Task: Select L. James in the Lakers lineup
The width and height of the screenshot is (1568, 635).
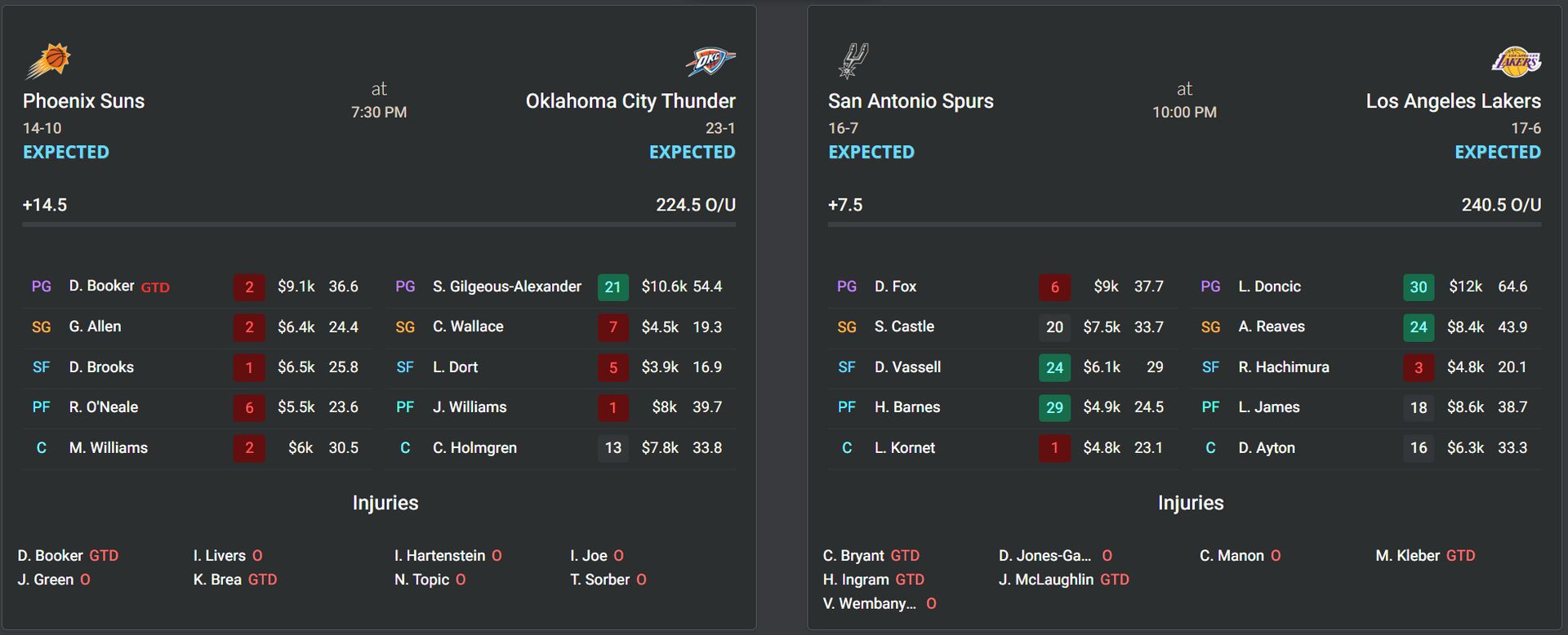Action: [1269, 406]
